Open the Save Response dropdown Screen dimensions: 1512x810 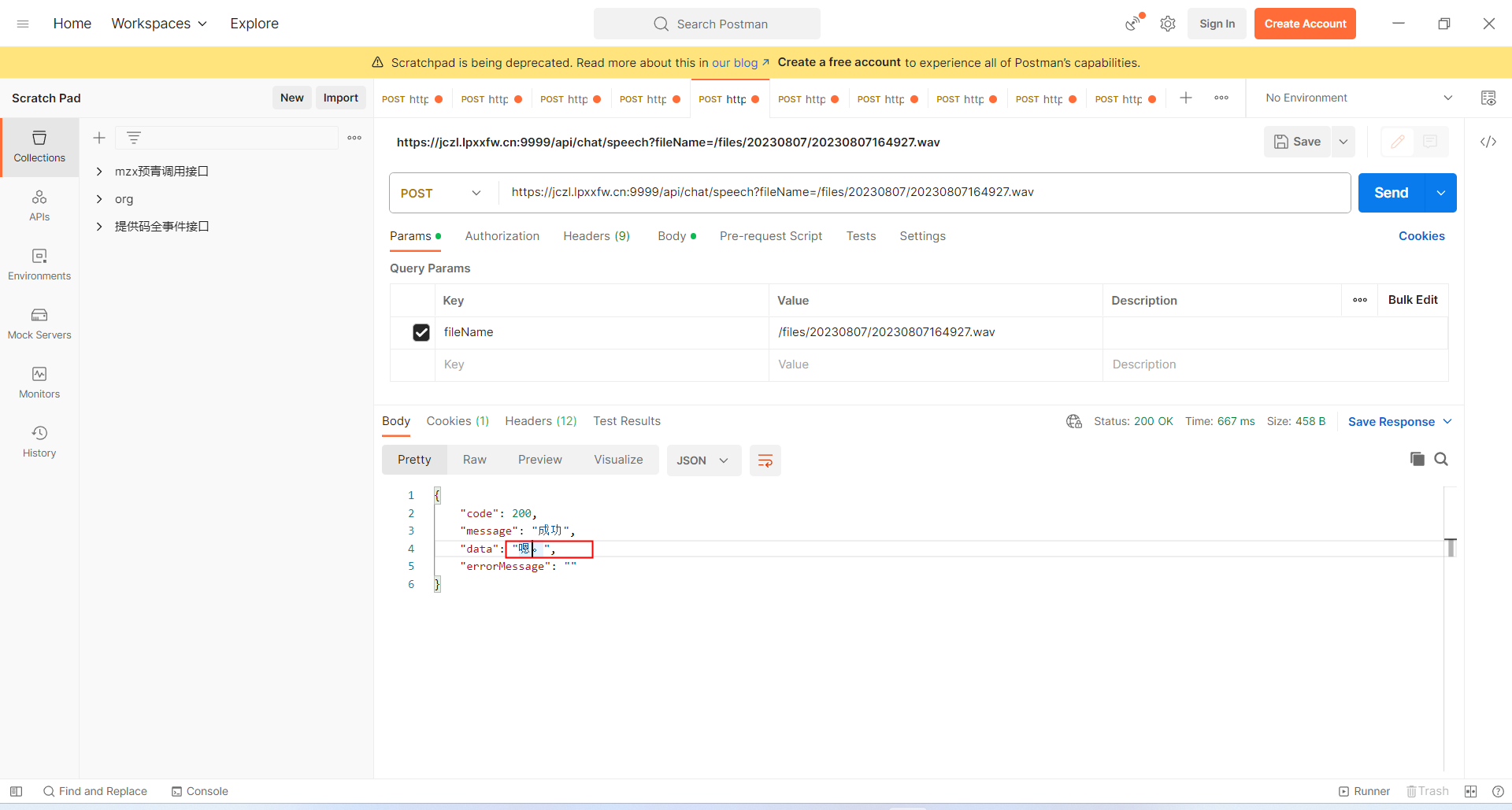(1399, 421)
